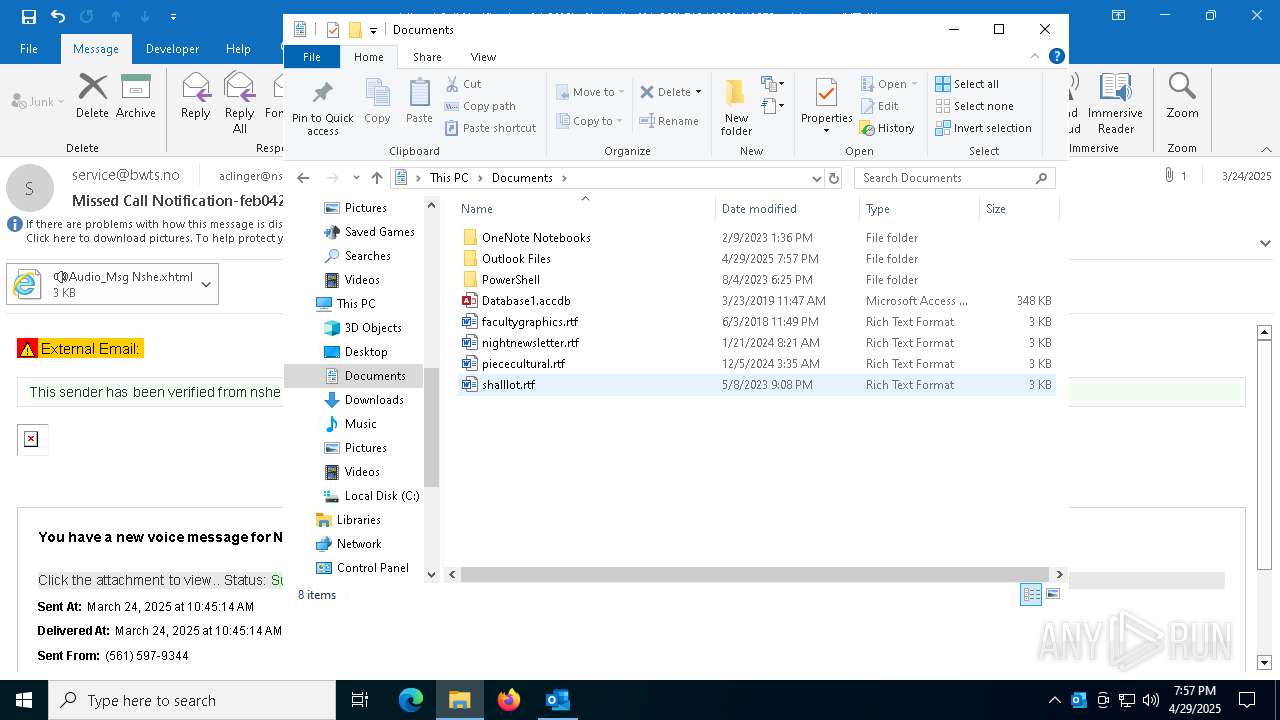Open Zoom in Outlook ribbon
This screenshot has height=720, width=1280.
[1182, 97]
